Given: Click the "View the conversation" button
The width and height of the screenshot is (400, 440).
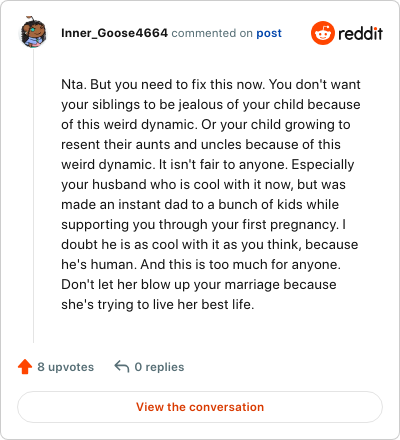Looking at the screenshot, I should pos(200,407).
